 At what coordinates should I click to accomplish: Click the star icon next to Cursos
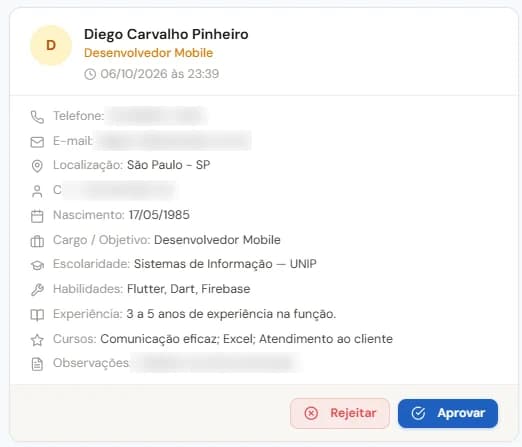coord(37,340)
